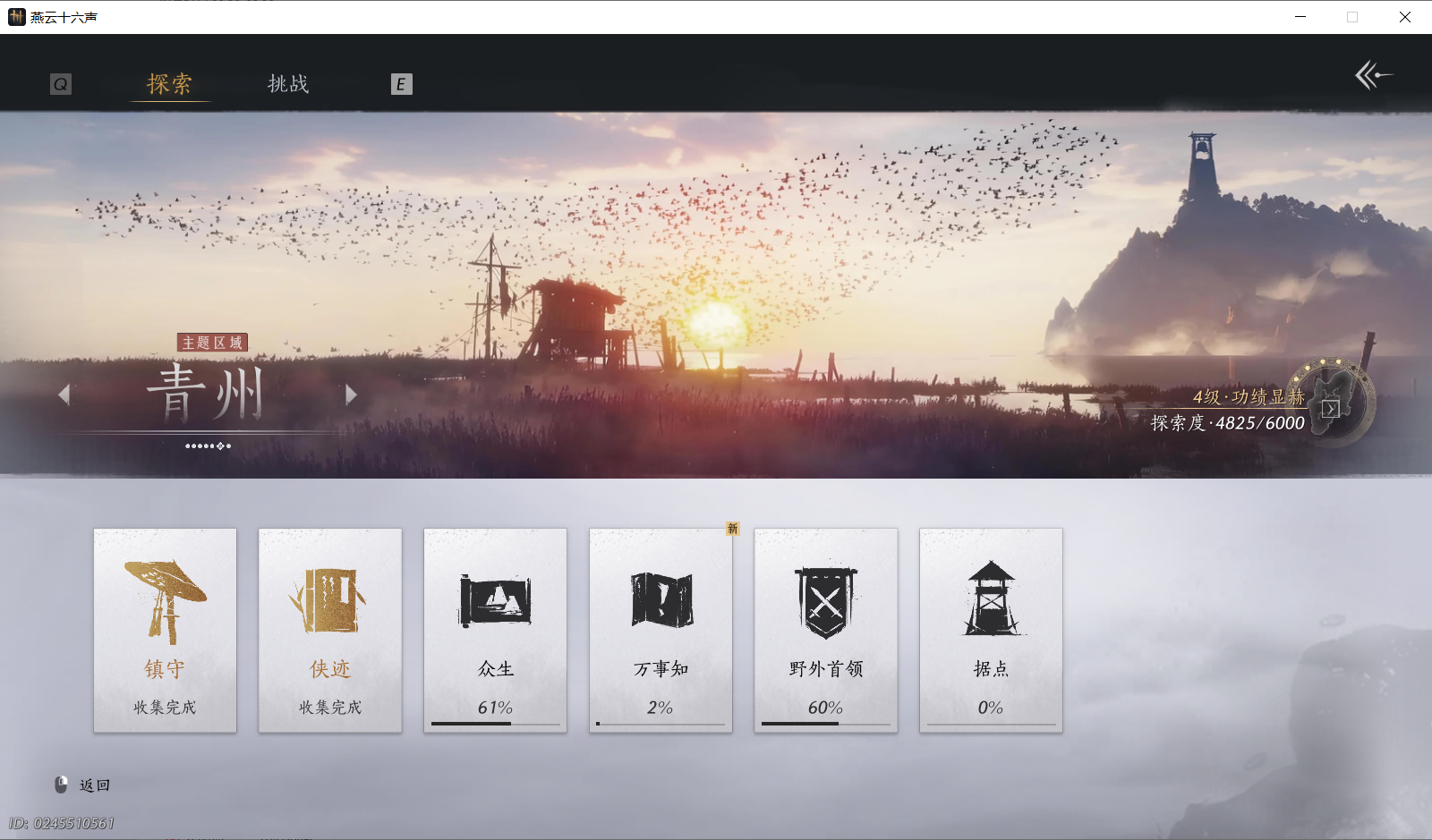Click the back arrow icon at top right
Viewport: 1432px width, 840px height.
pos(1374,75)
